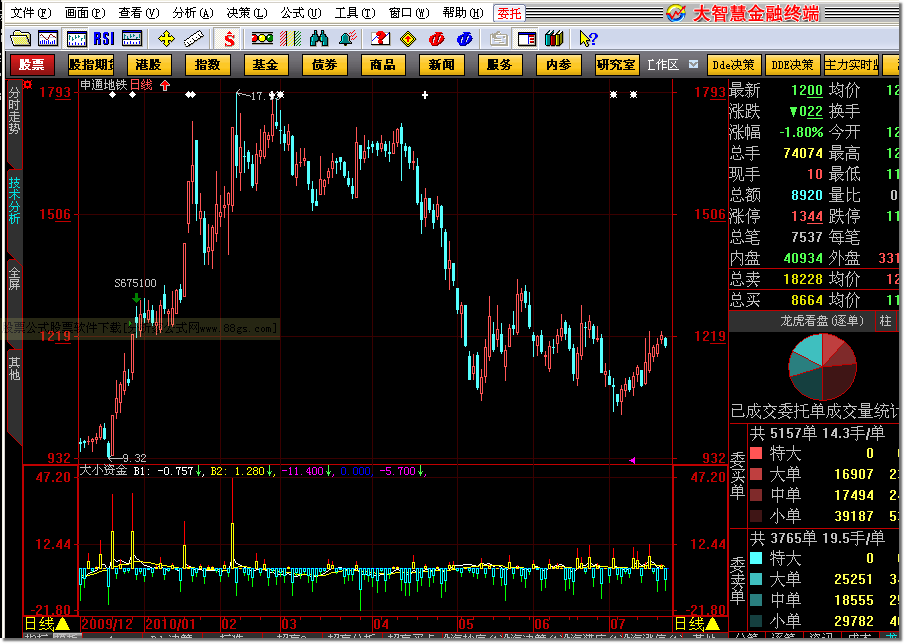
Task: Select the 港股 category button
Action: [x=149, y=65]
